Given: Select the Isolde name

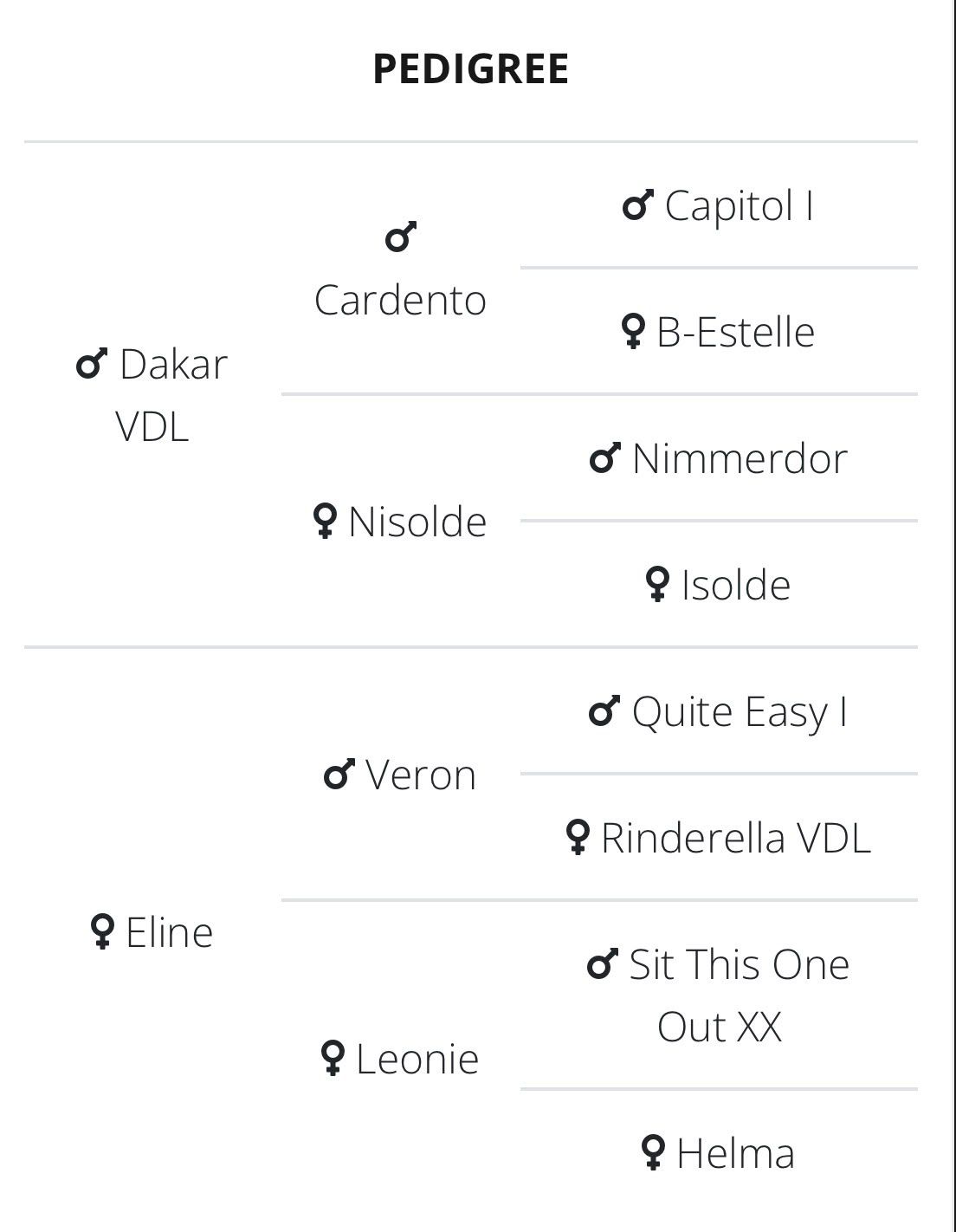Looking at the screenshot, I should tap(736, 585).
